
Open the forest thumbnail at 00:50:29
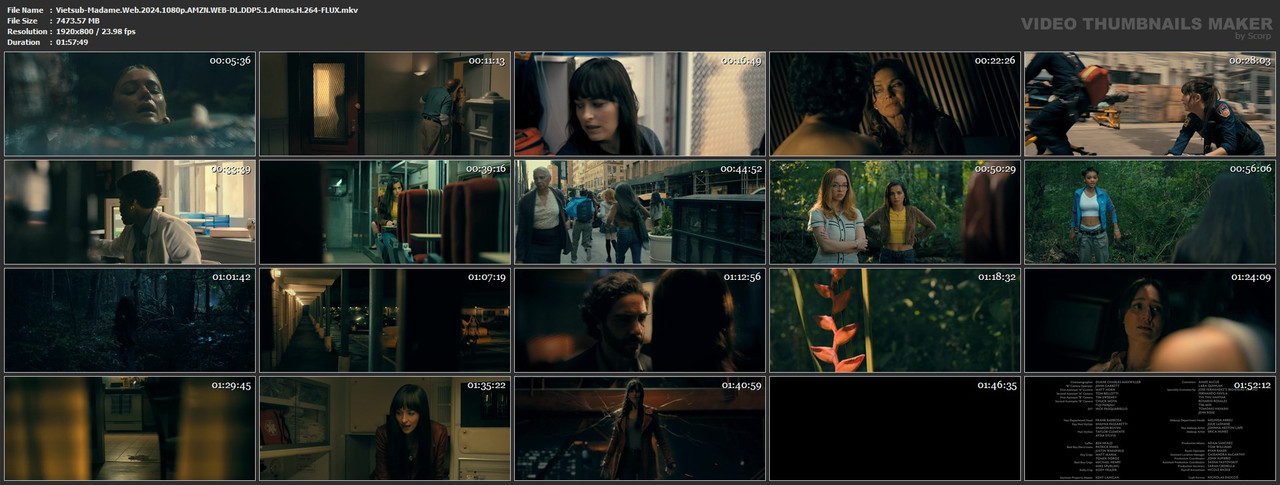[895, 212]
